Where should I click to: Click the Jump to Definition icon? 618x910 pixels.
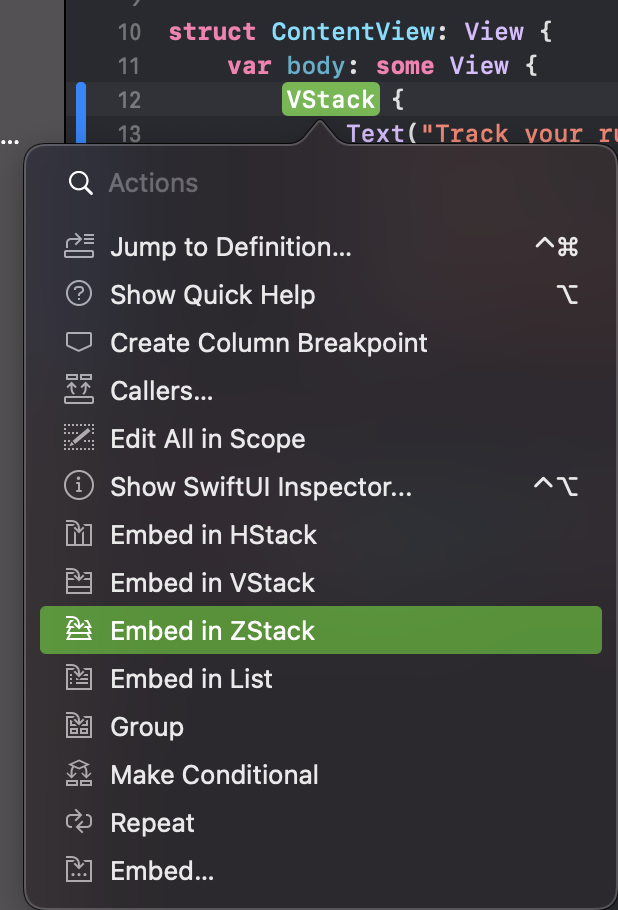coord(79,247)
